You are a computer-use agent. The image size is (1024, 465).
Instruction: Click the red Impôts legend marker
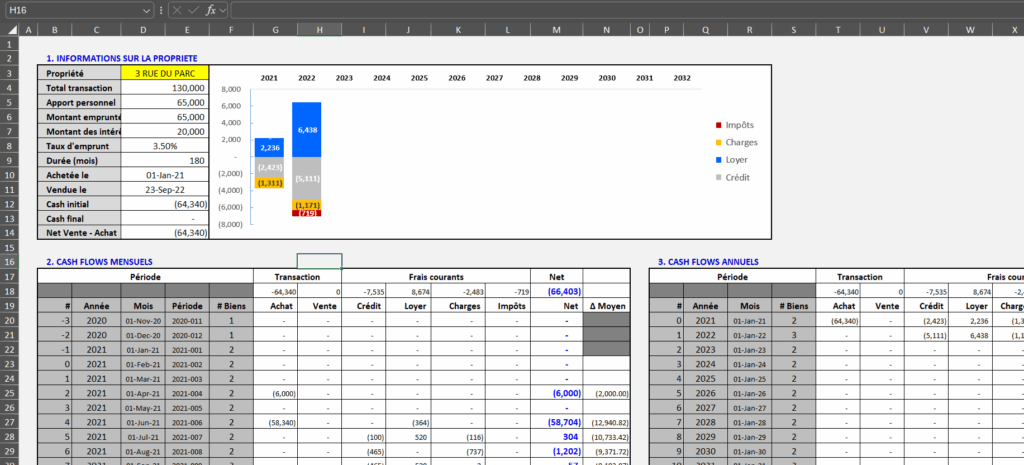[717, 125]
